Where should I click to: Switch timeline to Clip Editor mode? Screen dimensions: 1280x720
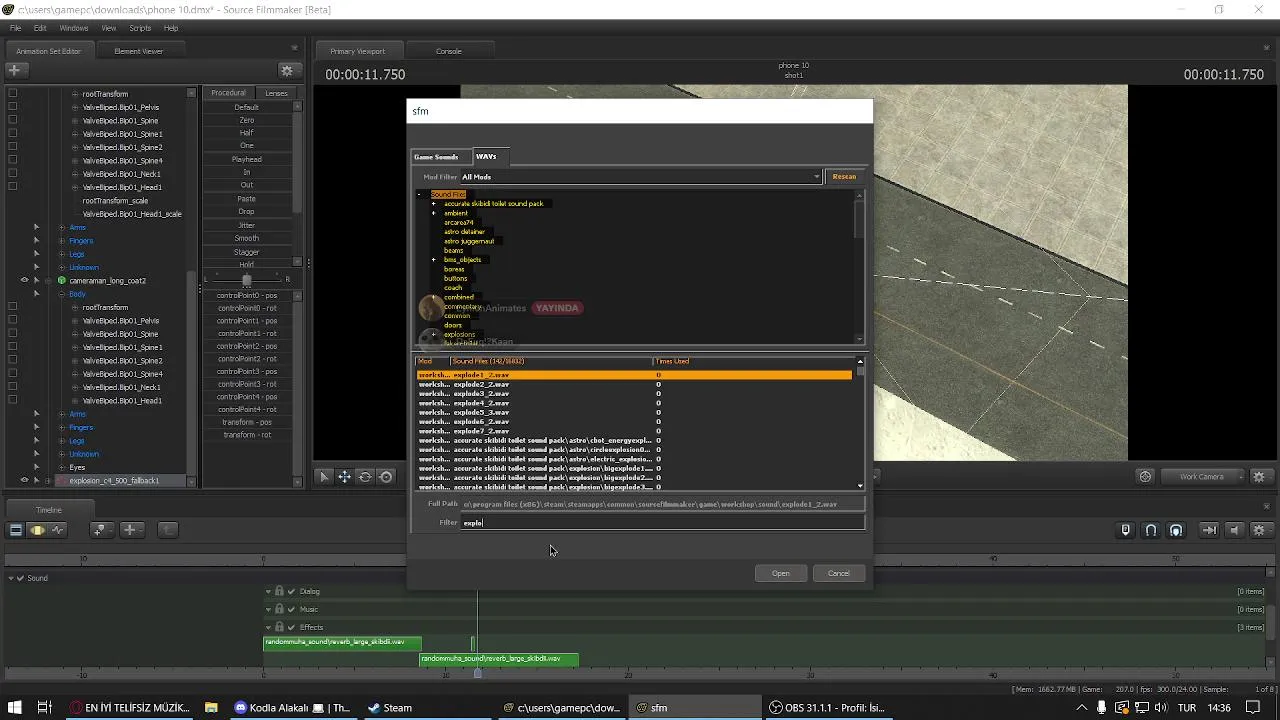16,530
